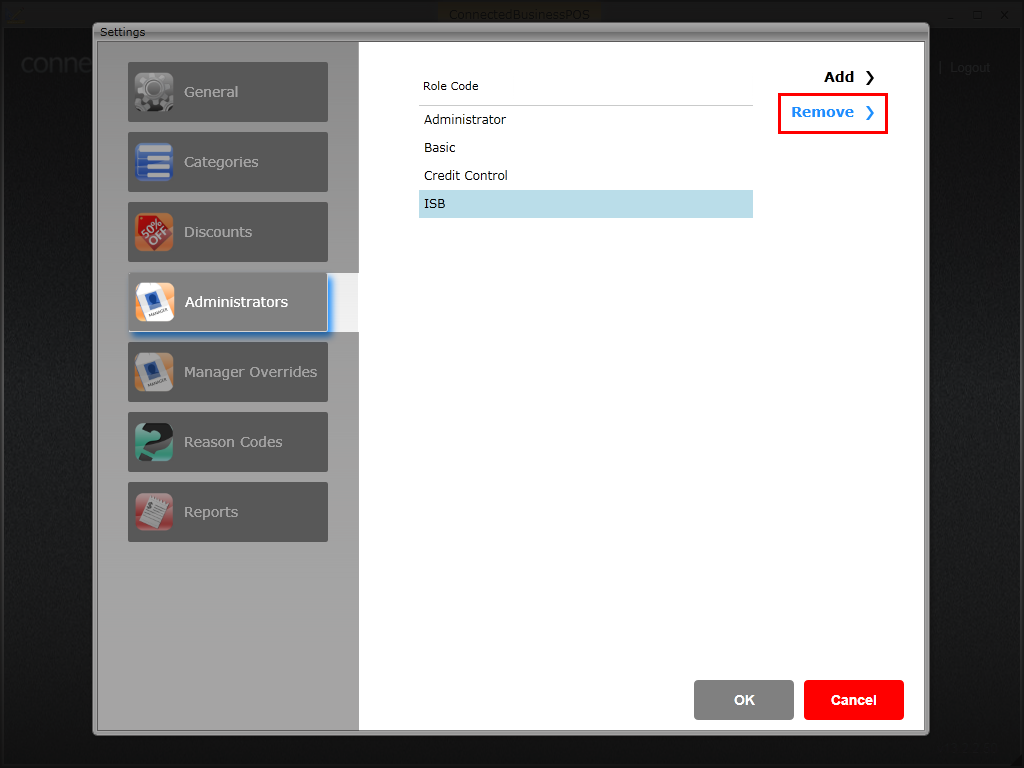
Task: Choose the Credit Control role
Action: click(x=585, y=176)
